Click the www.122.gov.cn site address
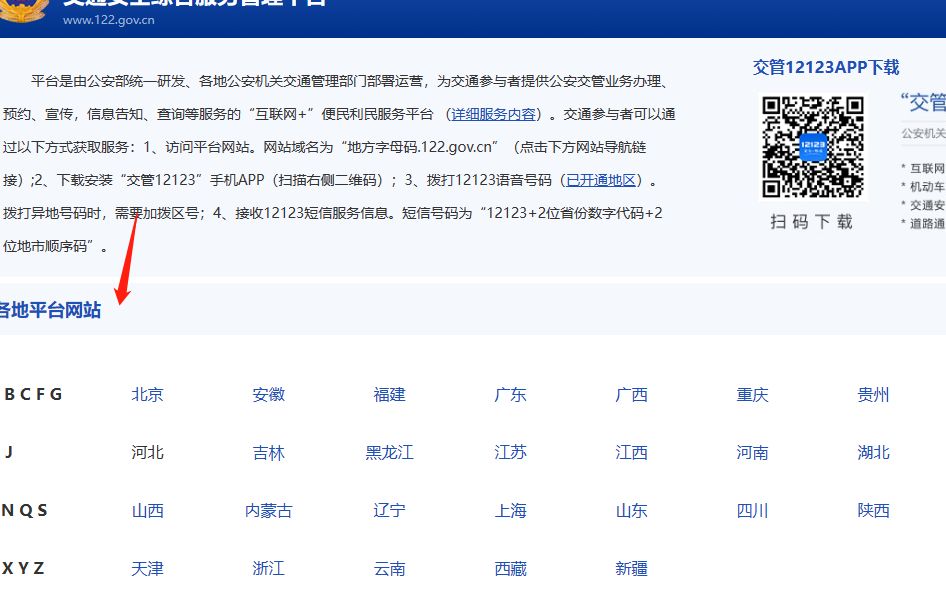Viewport: 946px width, 612px height. tap(109, 20)
